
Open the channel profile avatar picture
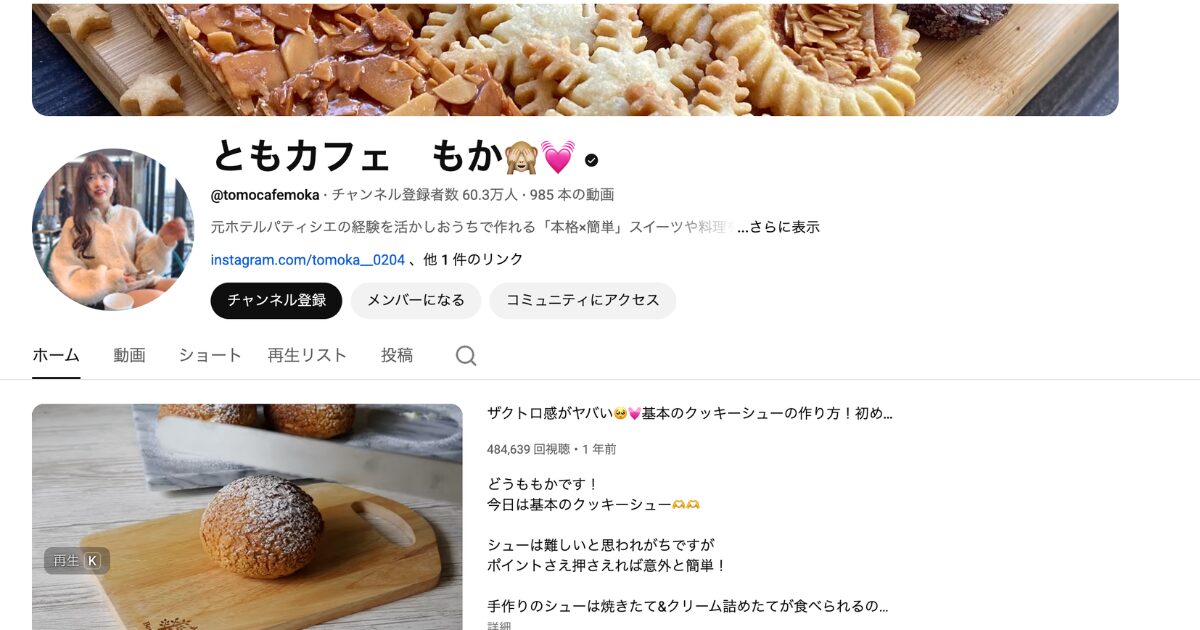tap(113, 229)
